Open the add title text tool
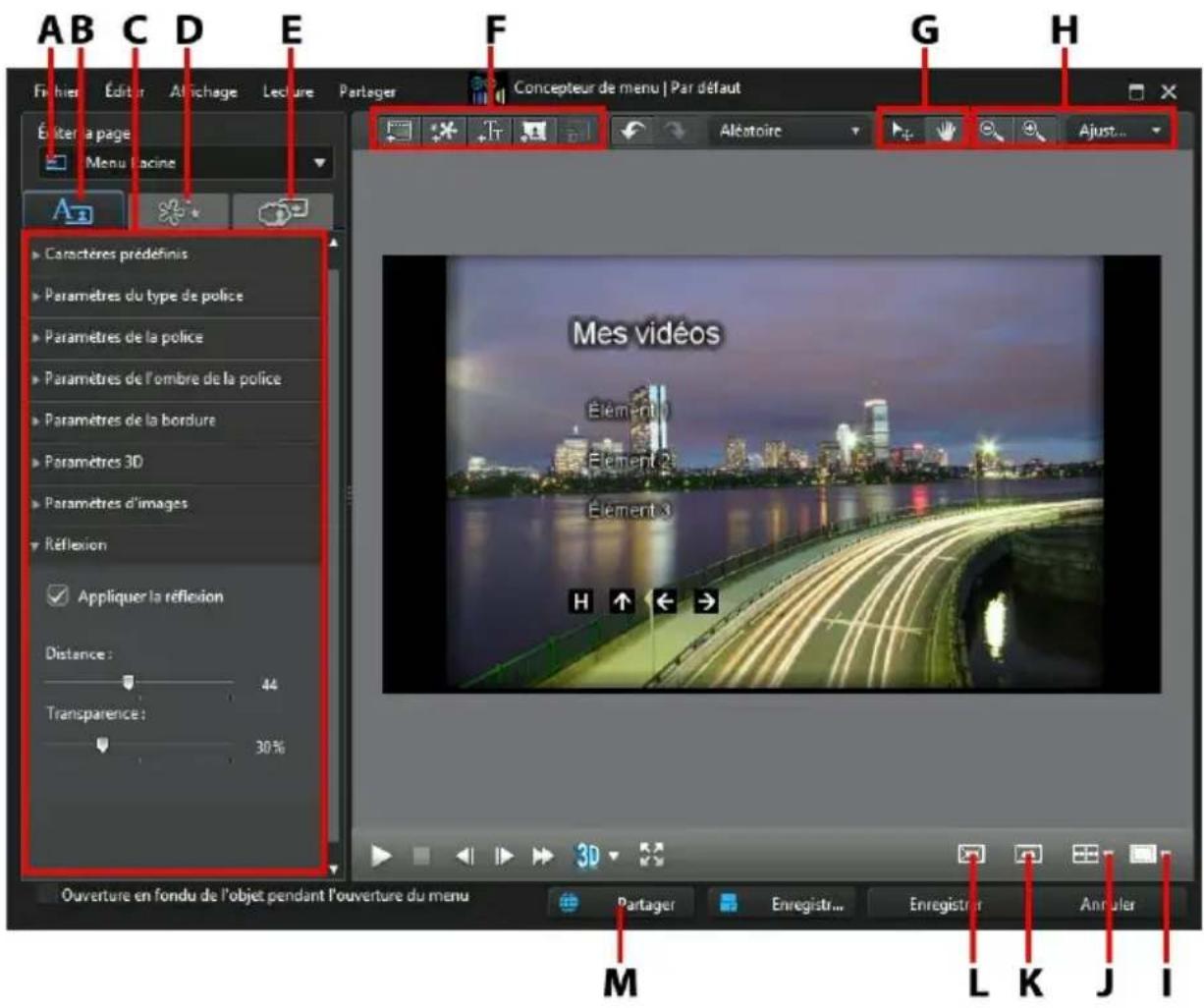The width and height of the screenshot is (1204, 1008). [x=489, y=131]
